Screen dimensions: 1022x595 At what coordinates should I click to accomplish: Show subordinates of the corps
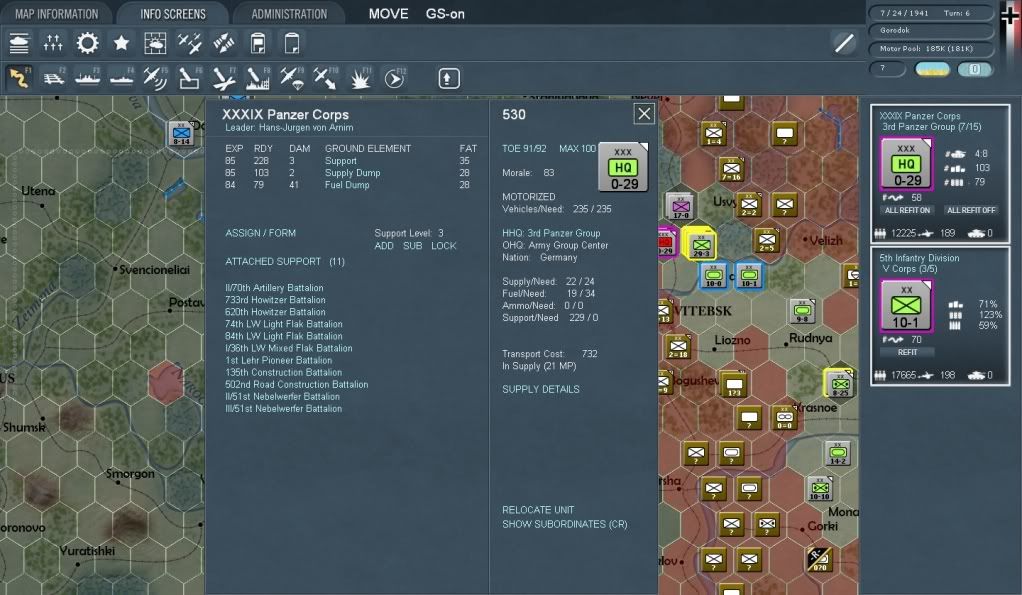(564, 524)
